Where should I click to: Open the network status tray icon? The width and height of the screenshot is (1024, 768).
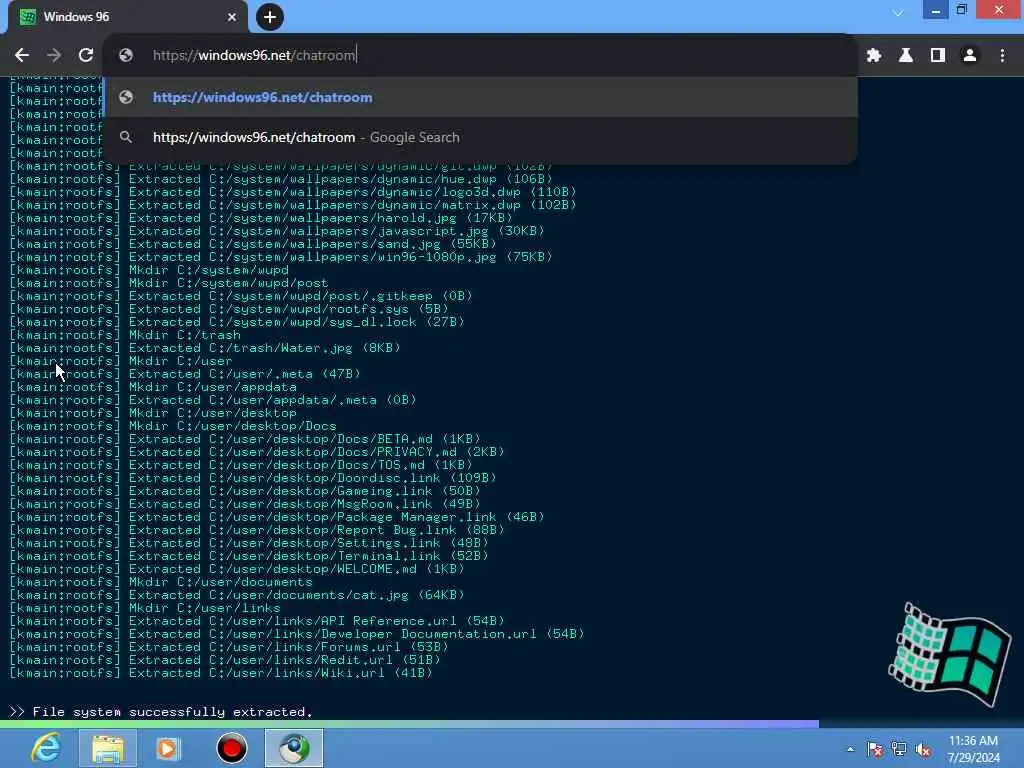[x=899, y=749]
